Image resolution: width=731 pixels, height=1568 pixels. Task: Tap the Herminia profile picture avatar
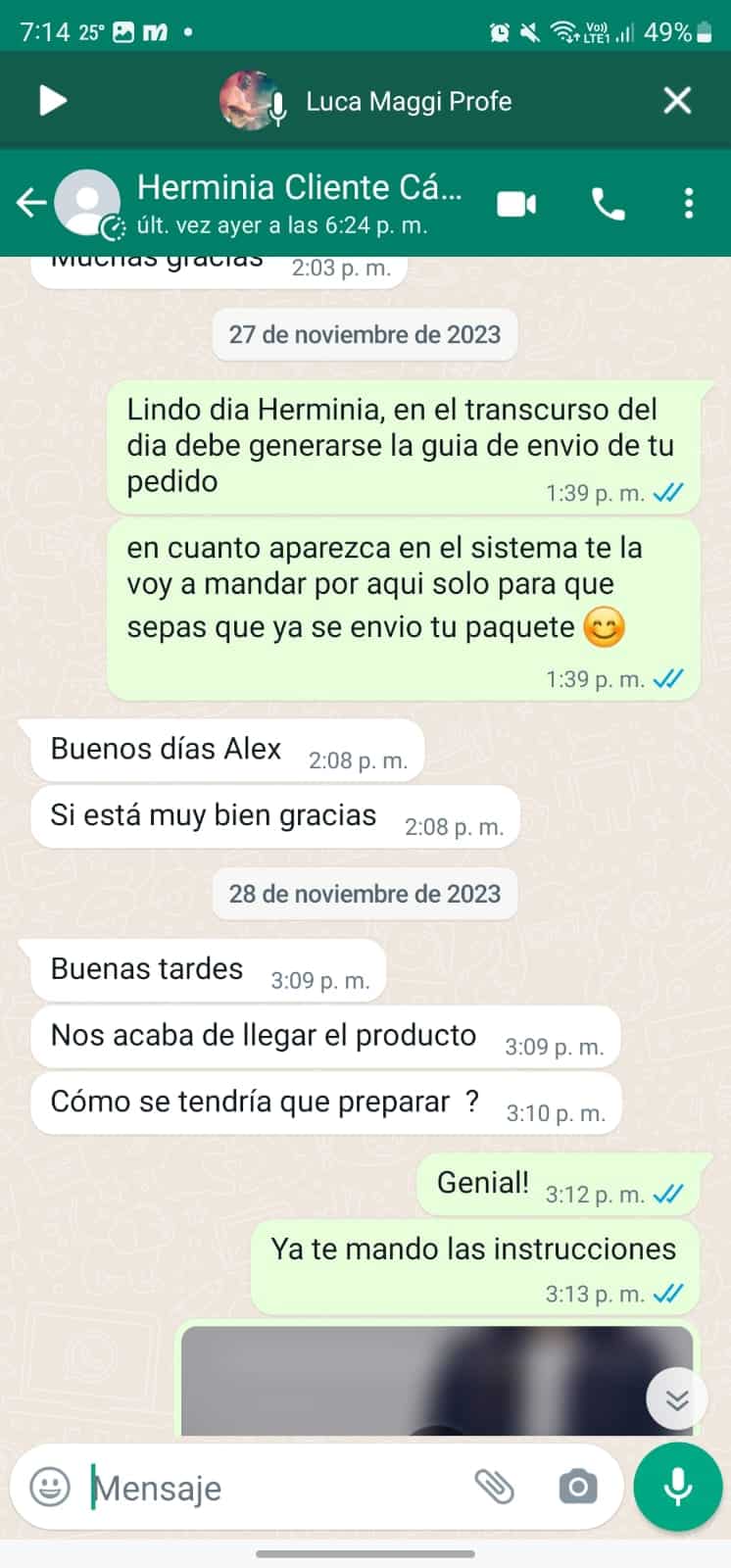pyautogui.click(x=88, y=203)
